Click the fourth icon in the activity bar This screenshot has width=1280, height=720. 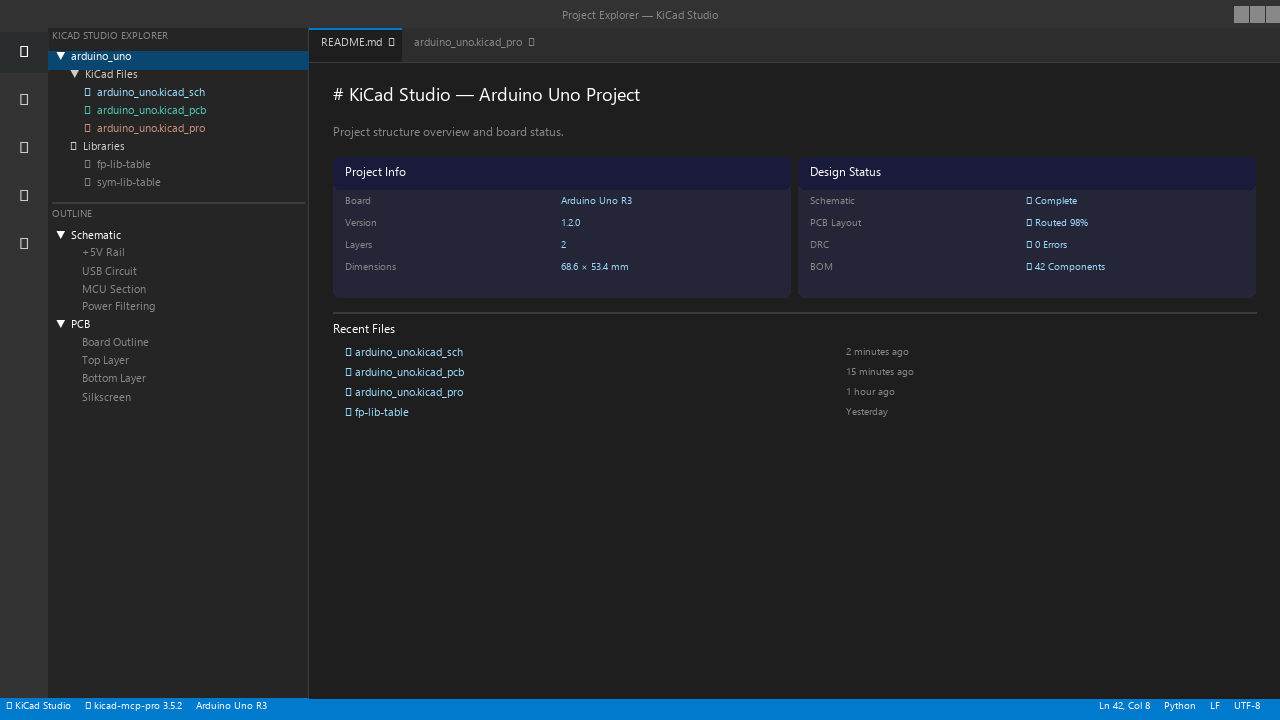click(24, 195)
